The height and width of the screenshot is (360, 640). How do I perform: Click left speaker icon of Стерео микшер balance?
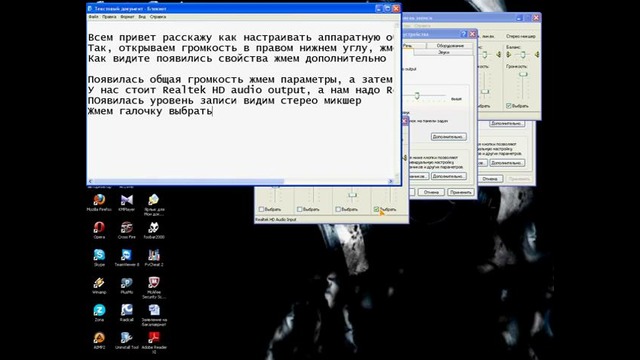click(509, 54)
